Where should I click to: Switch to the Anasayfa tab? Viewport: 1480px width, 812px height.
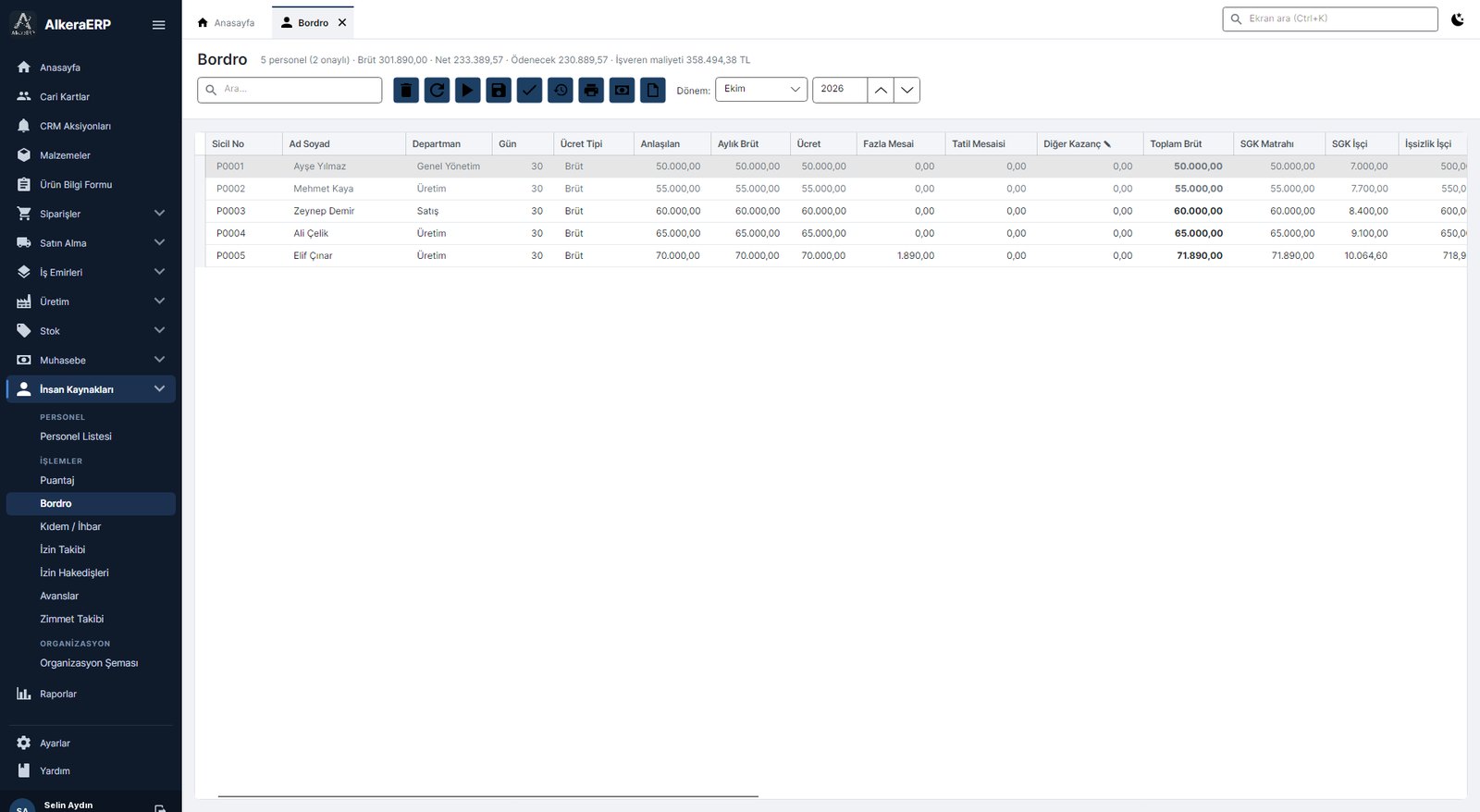(x=226, y=22)
